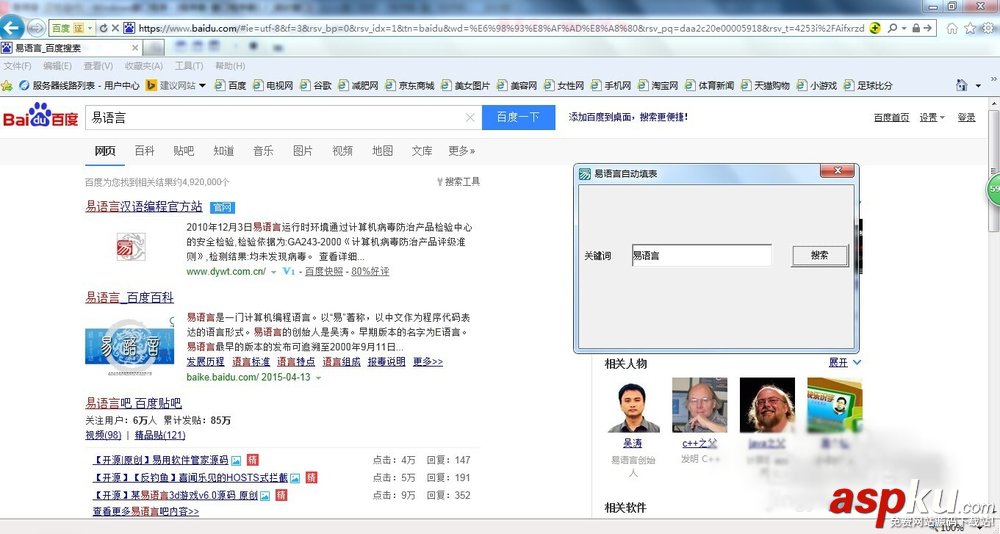1000x534 pixels.
Task: Open 百度首页 link
Action: click(x=891, y=117)
